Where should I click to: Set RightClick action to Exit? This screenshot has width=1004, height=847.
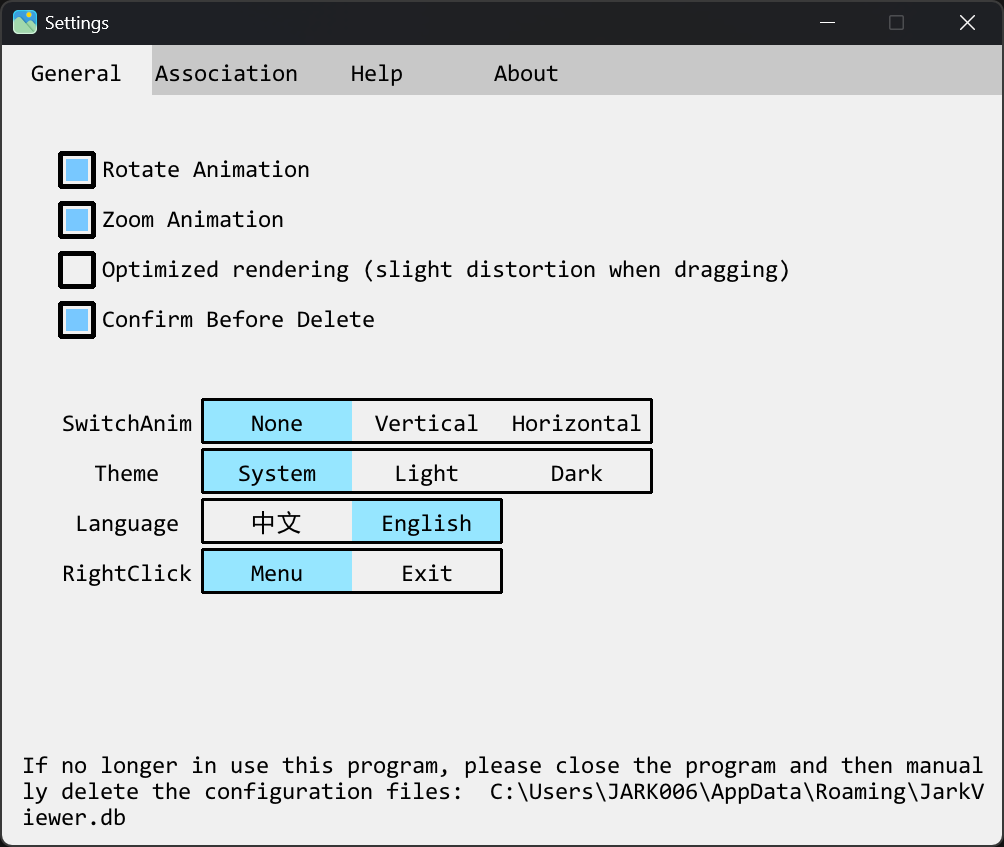[x=426, y=572]
